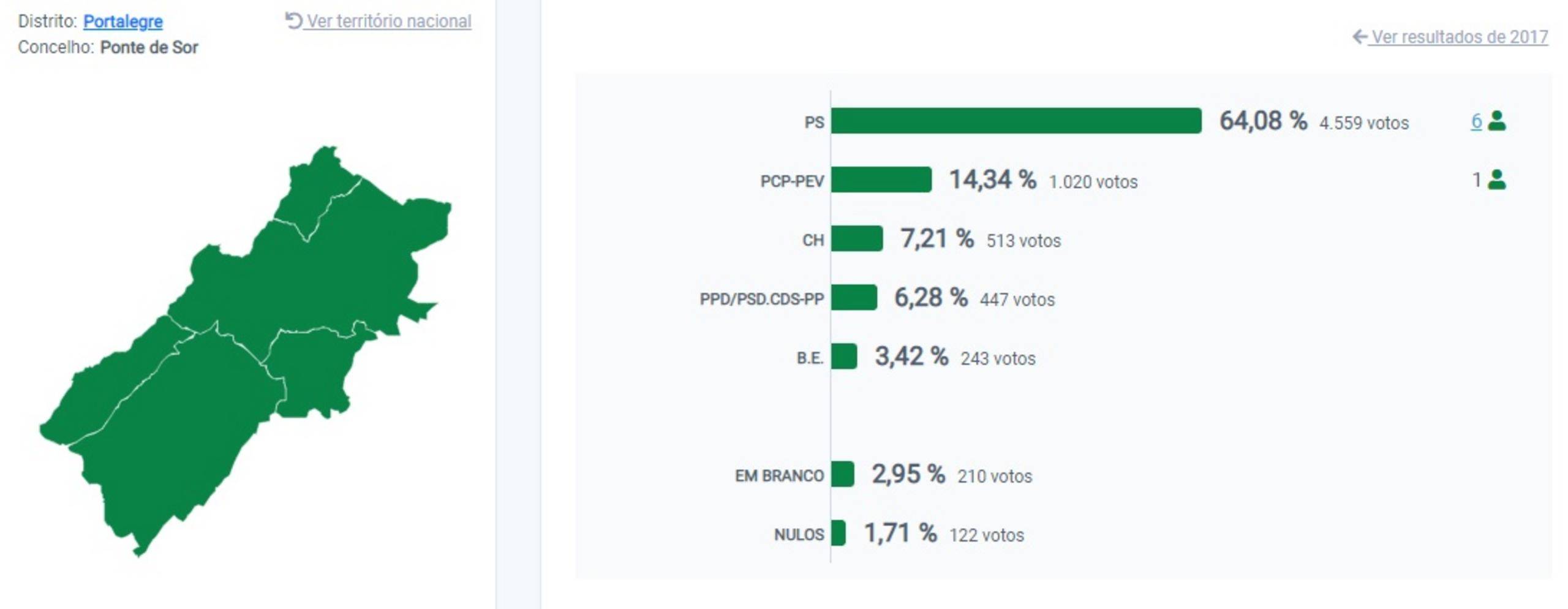Click the PCP-PEV party label
Image resolution: width=1568 pixels, height=609 pixels.
click(791, 181)
